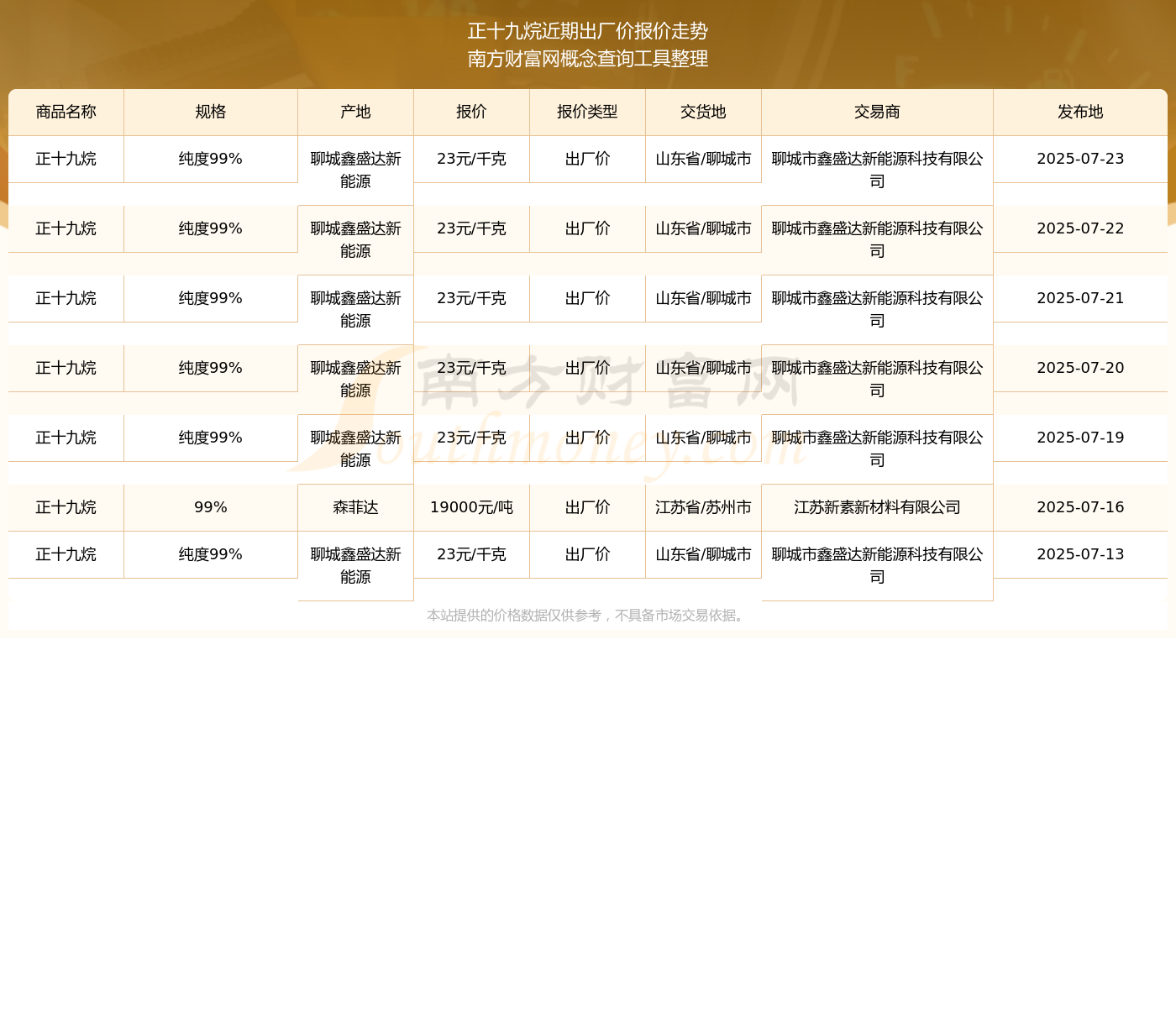Select the date cell 2025-07-13
The image size is (1176, 1012).
(1080, 554)
